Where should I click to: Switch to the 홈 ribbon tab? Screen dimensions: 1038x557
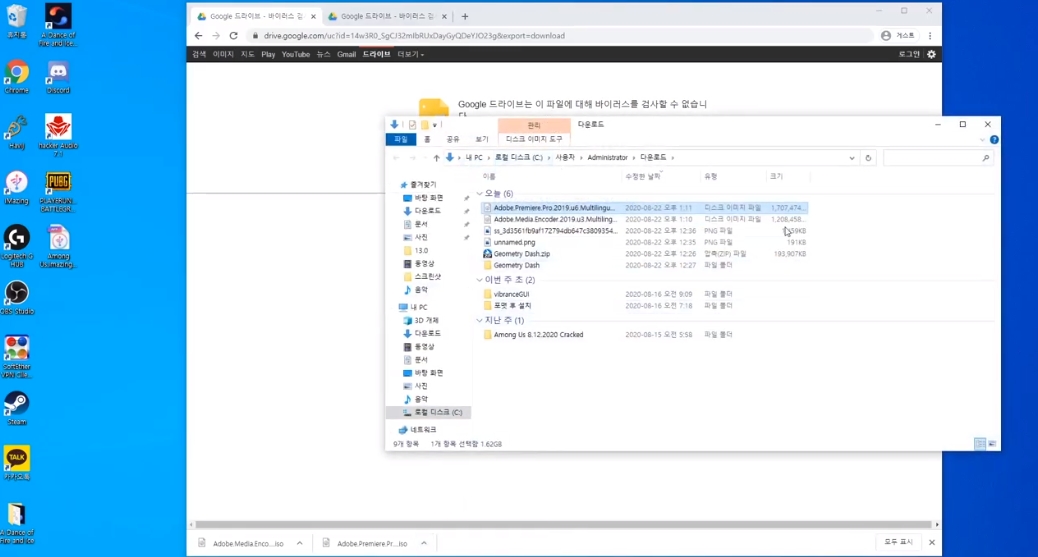point(427,139)
